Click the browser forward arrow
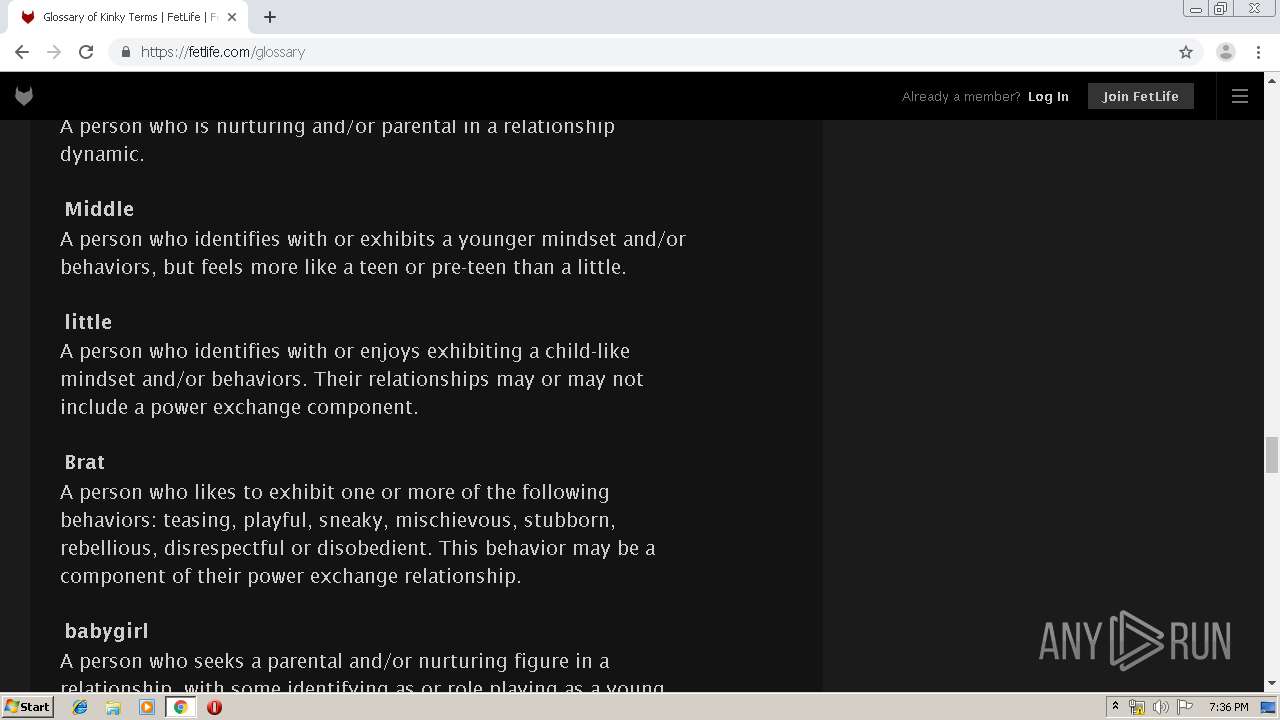1280x720 pixels. coord(54,52)
